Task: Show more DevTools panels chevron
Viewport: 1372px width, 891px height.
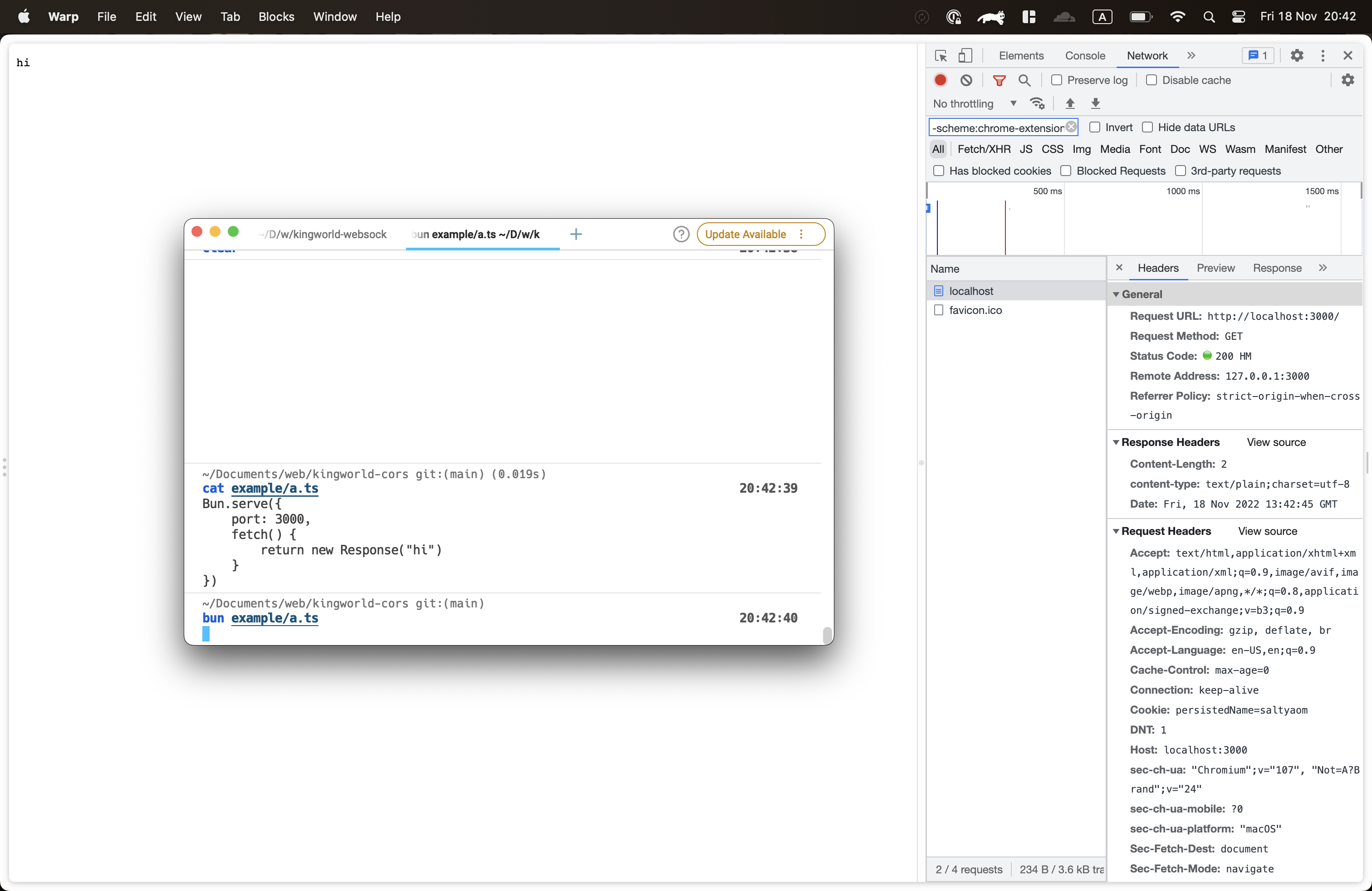Action: tap(1191, 55)
